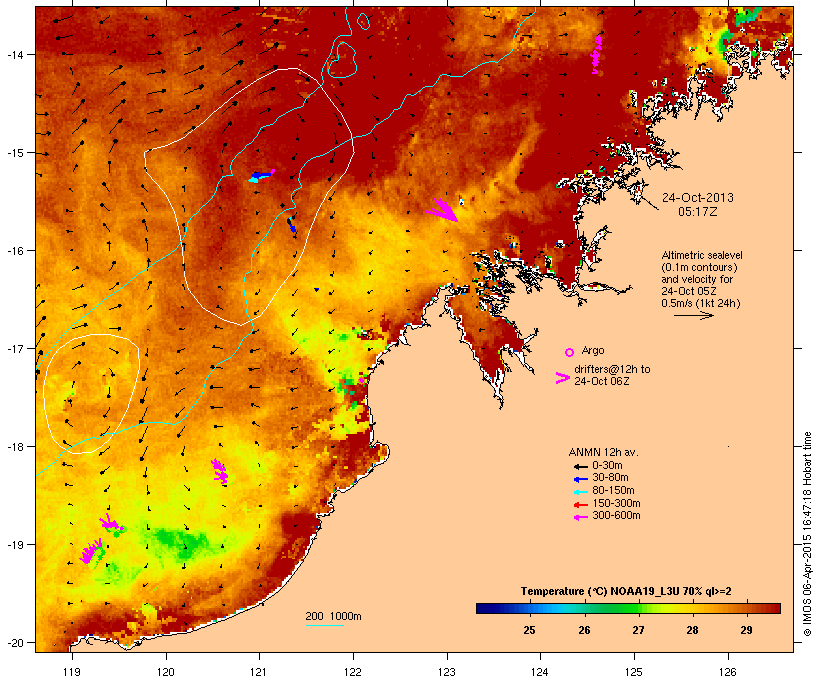The height and width of the screenshot is (680, 820).
Task: Click the -17 latitude axis label
Action: (x=14, y=348)
